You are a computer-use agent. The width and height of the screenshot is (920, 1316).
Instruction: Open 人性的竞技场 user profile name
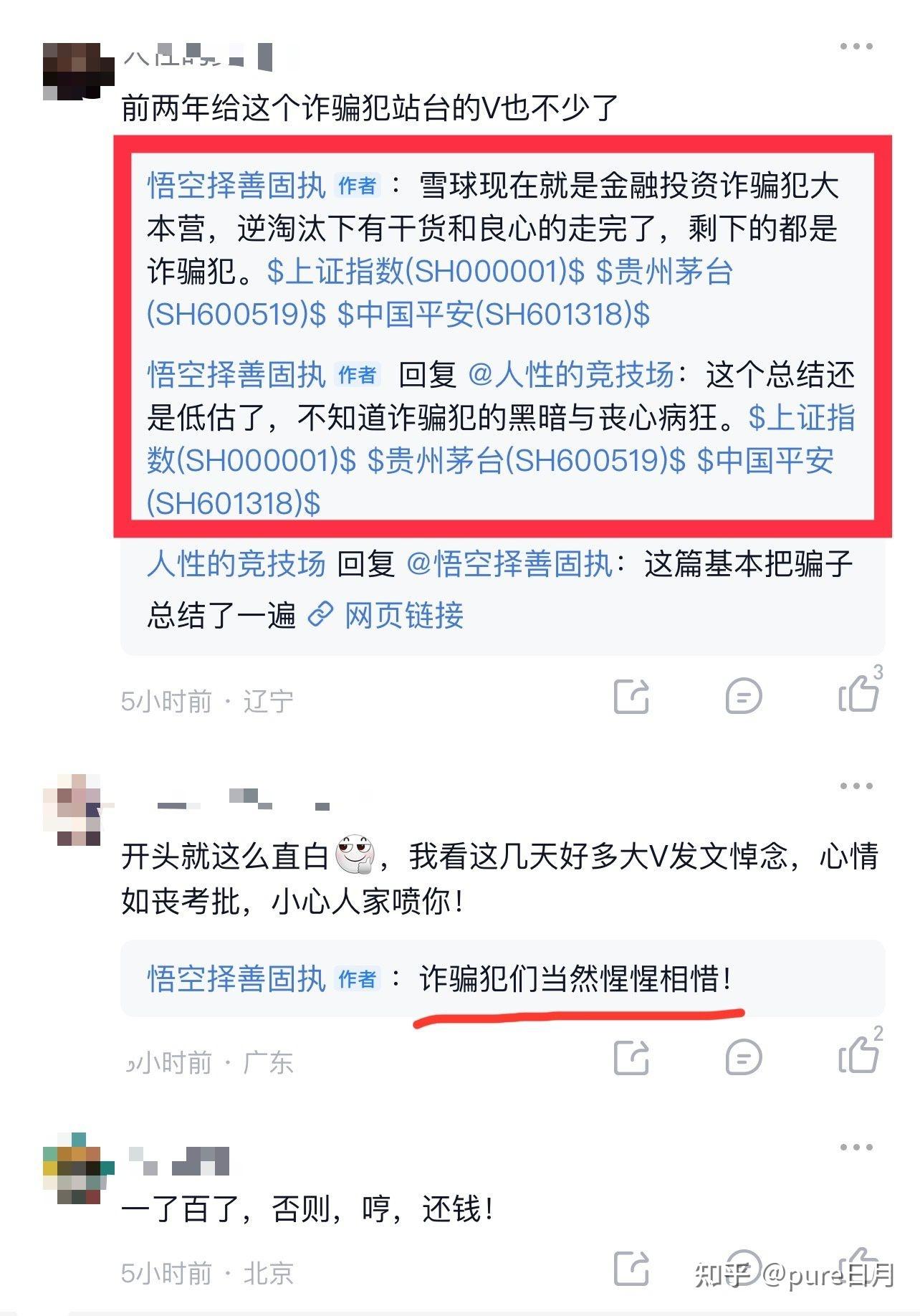pos(236,565)
